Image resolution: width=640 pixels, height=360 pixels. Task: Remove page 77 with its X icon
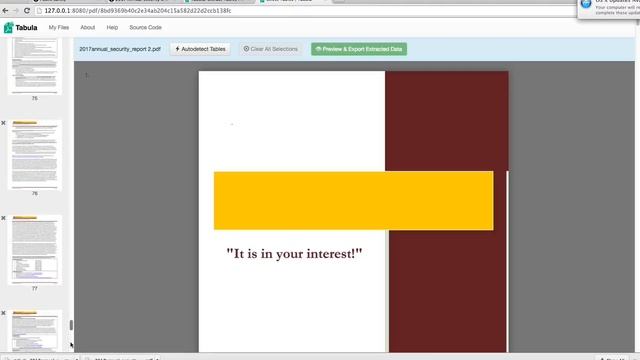tap(3, 218)
